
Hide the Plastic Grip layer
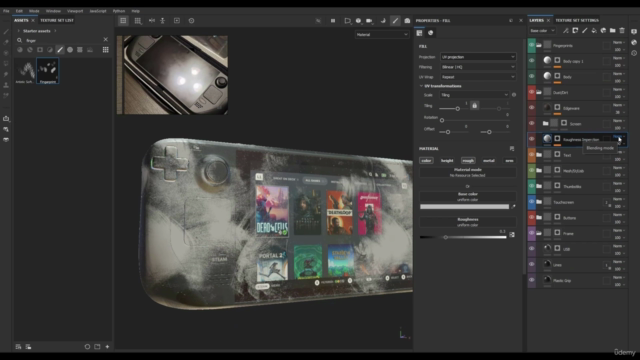click(531, 280)
